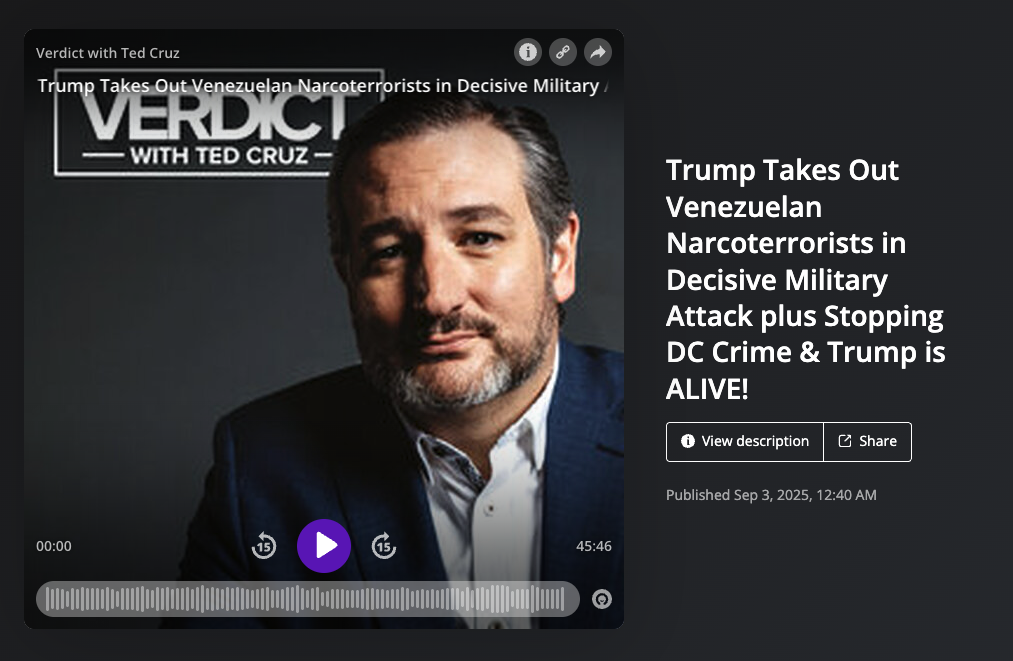Viewport: 1013px width, 661px height.
Task: Copy episode link using chain icon
Action: click(x=563, y=52)
